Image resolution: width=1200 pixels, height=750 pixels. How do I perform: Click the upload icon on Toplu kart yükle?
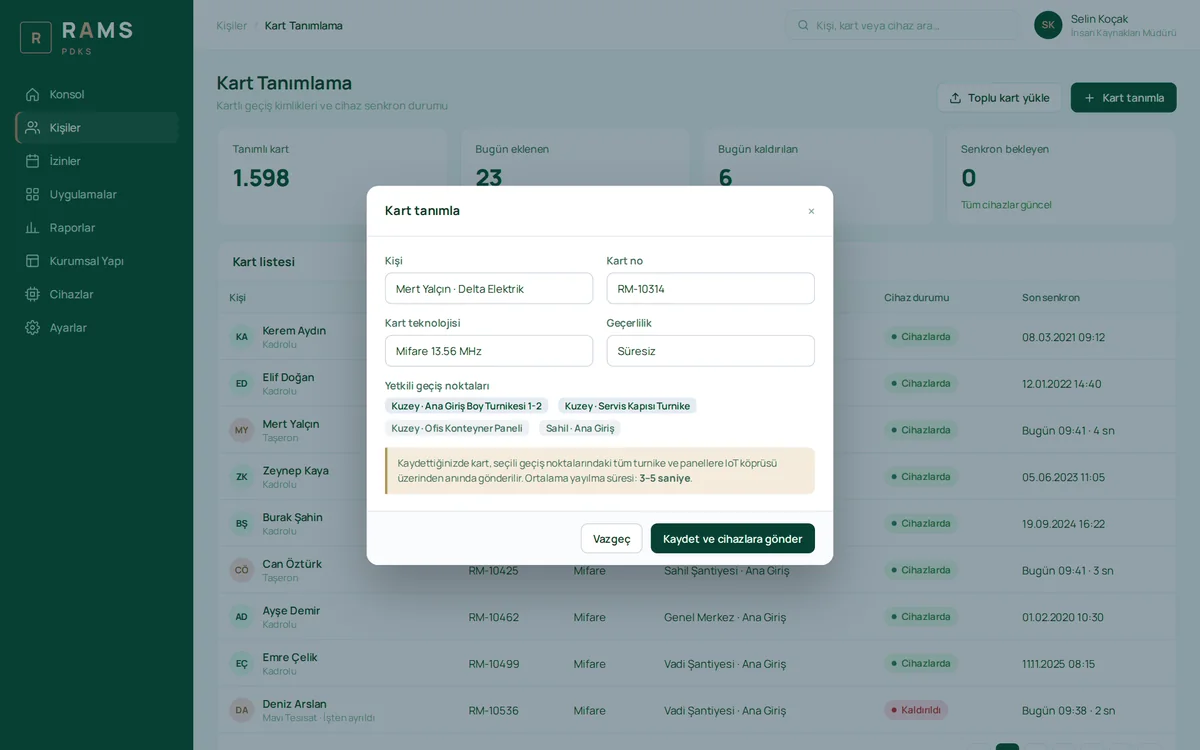955,98
